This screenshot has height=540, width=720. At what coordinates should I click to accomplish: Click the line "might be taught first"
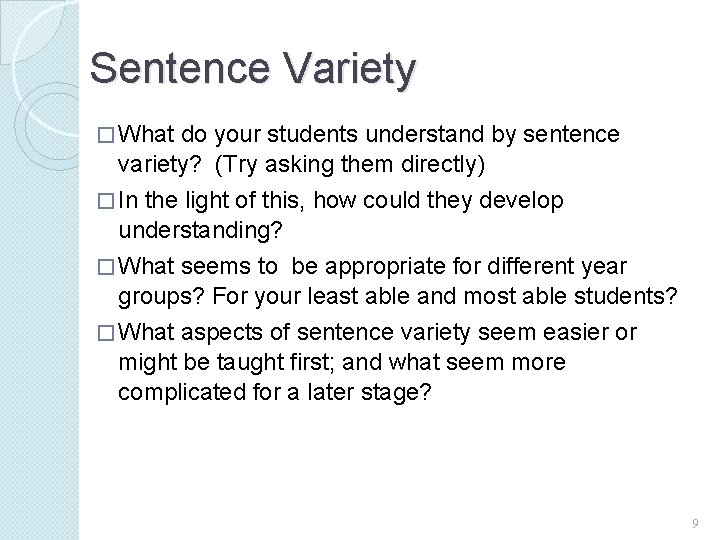tap(341, 360)
